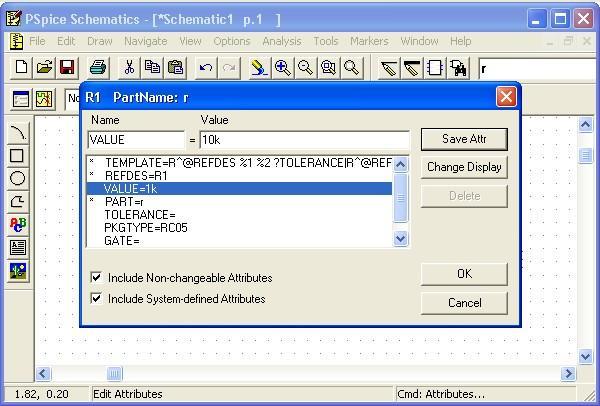Viewport: 600px width, 406px height.
Task: Cancel the attribute dialog
Action: point(464,303)
